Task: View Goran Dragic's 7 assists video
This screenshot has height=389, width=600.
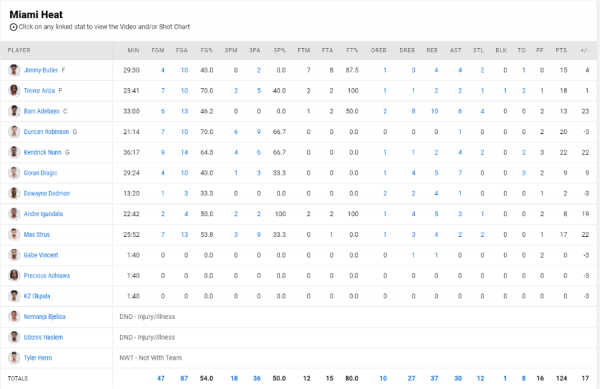Action: [x=460, y=173]
